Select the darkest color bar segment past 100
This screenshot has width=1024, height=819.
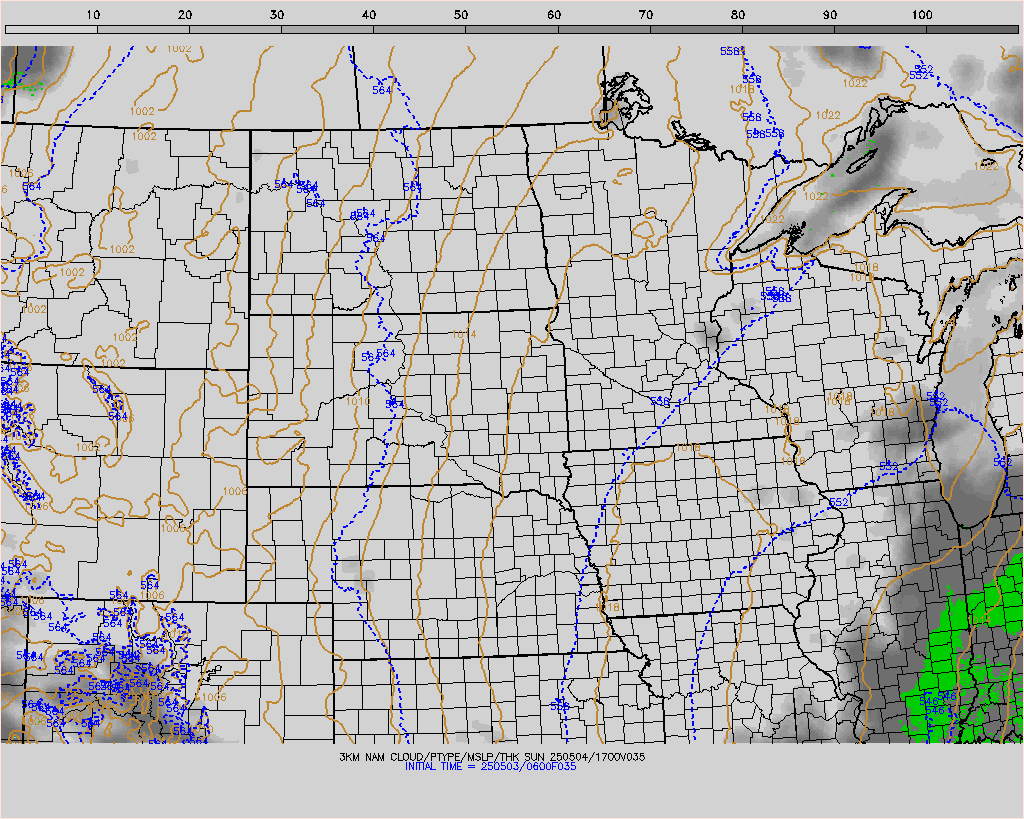click(x=972, y=29)
